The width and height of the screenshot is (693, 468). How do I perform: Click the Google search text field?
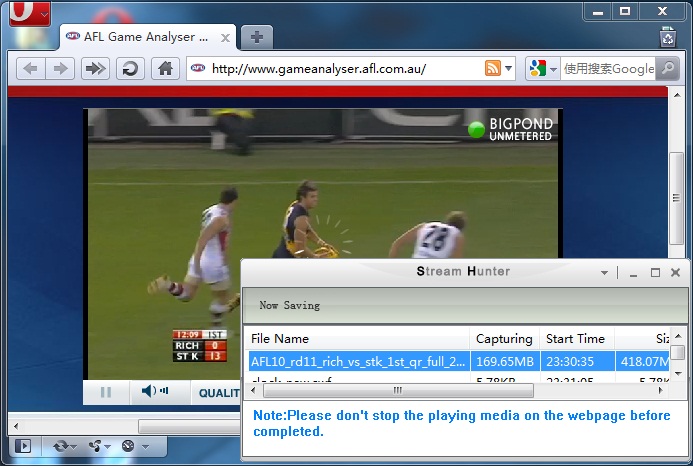pyautogui.click(x=608, y=68)
